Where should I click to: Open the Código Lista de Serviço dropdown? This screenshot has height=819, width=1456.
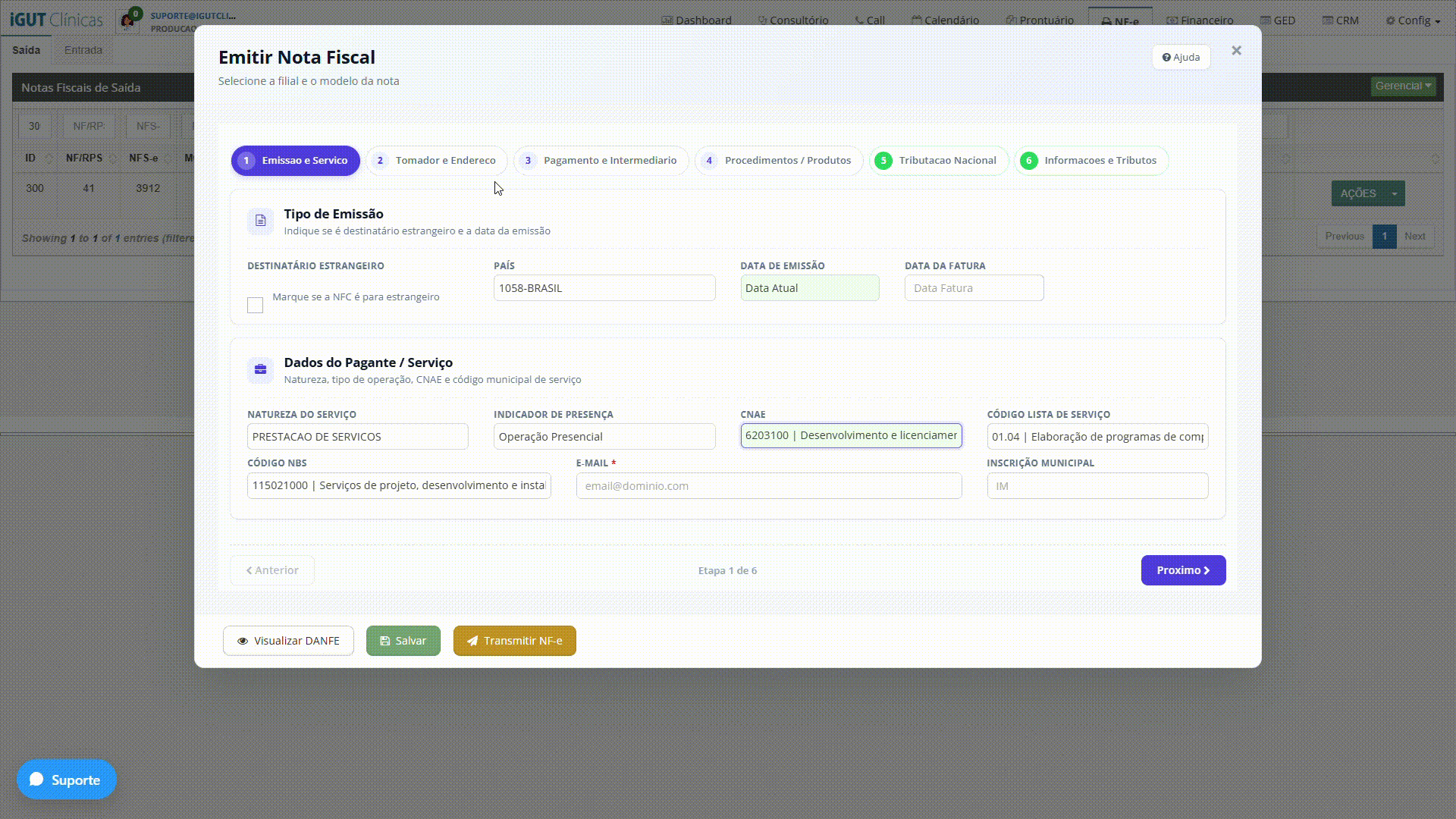tap(1097, 437)
